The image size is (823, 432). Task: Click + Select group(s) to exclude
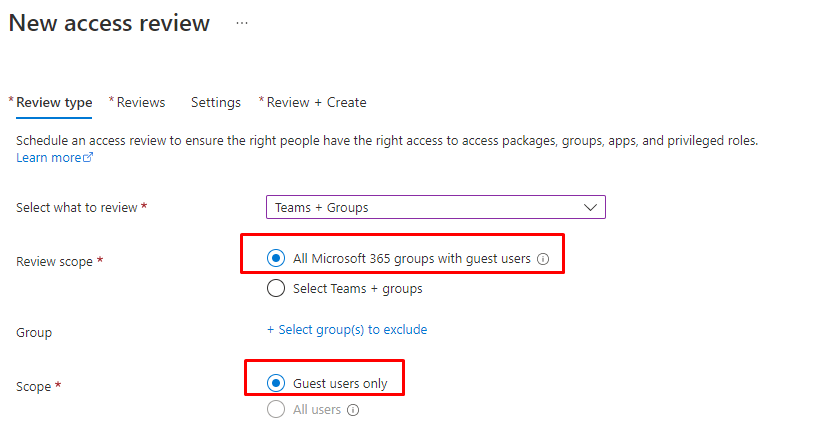coord(347,329)
